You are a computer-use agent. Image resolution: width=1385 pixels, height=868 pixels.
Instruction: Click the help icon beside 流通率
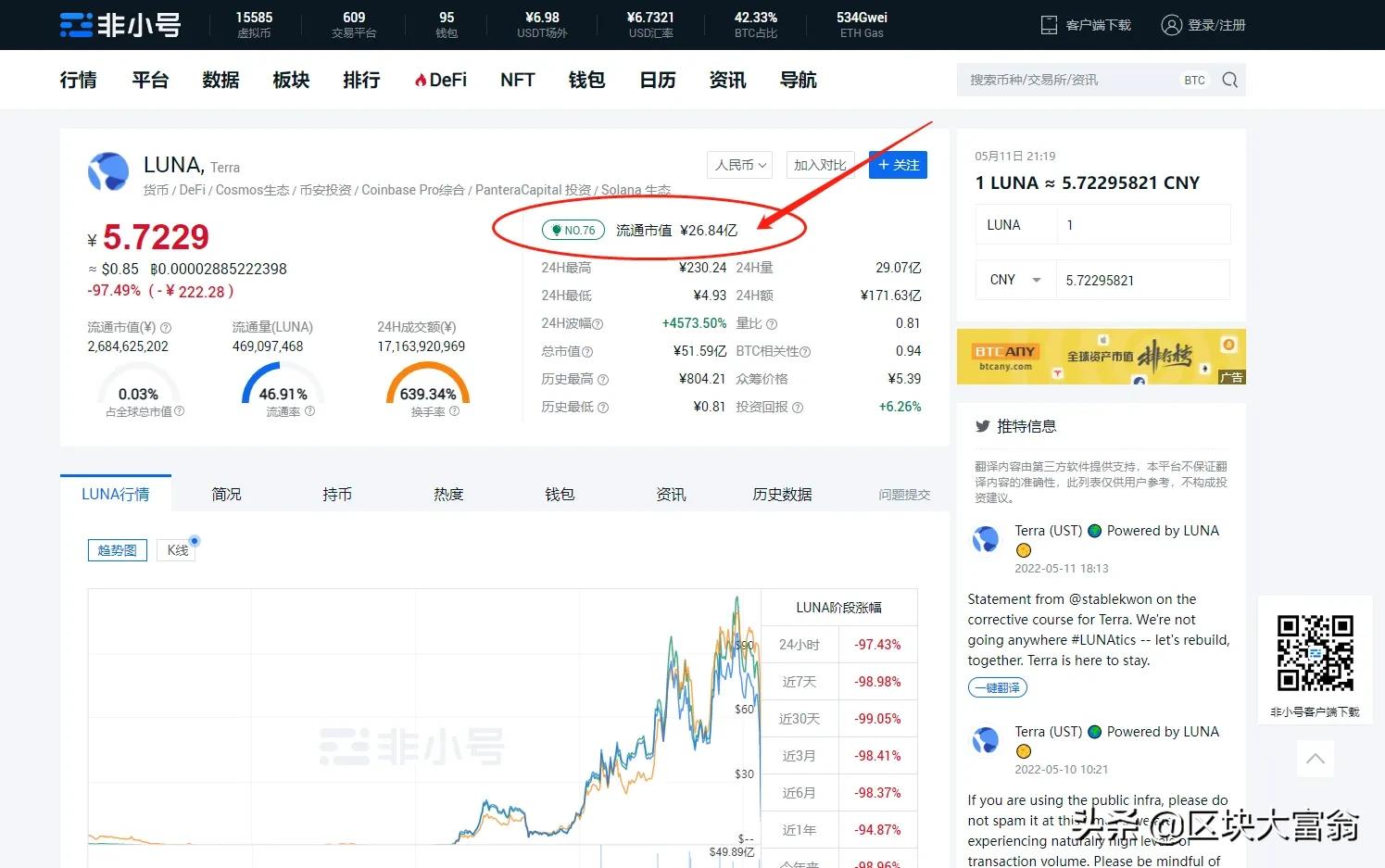point(309,411)
